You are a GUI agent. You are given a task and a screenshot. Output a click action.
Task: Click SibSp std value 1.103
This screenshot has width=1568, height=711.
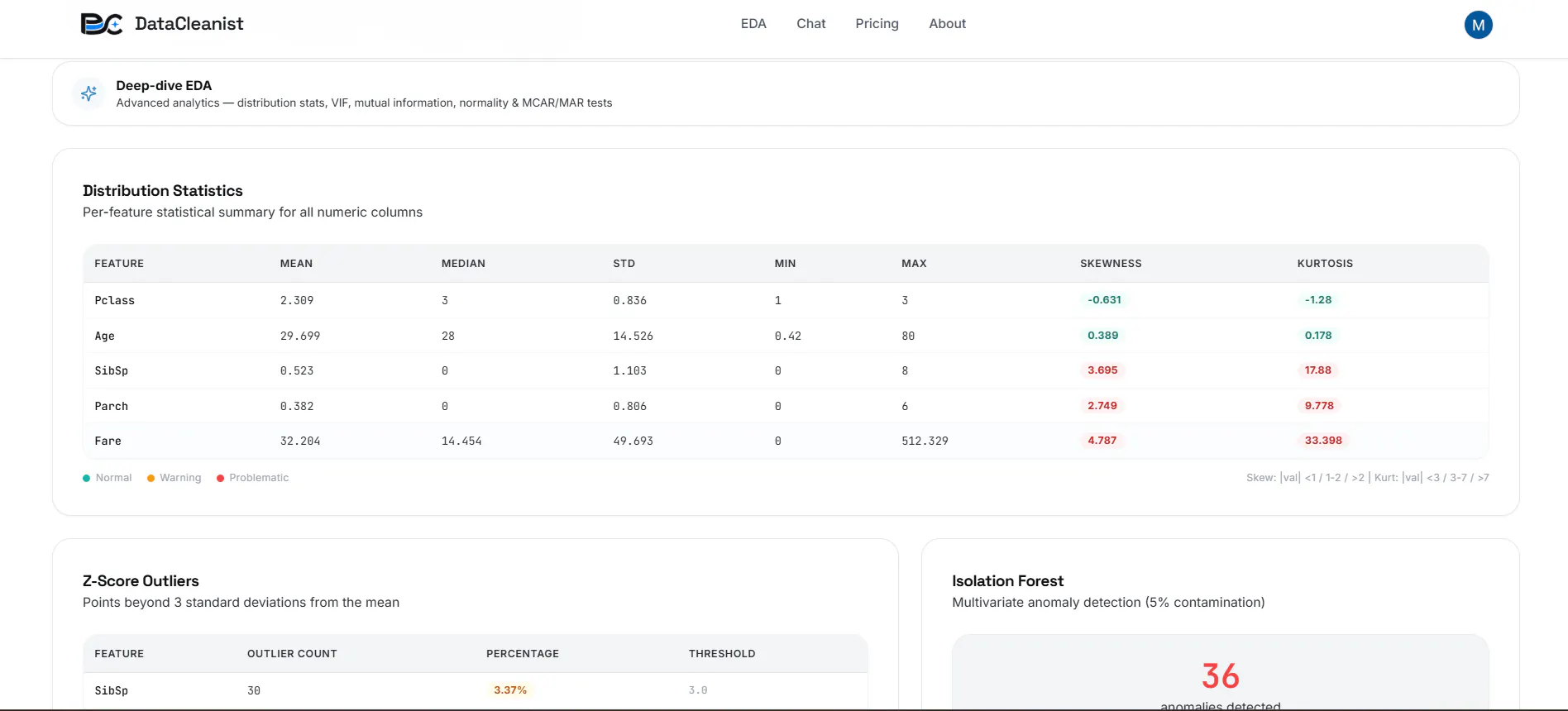pyautogui.click(x=629, y=371)
